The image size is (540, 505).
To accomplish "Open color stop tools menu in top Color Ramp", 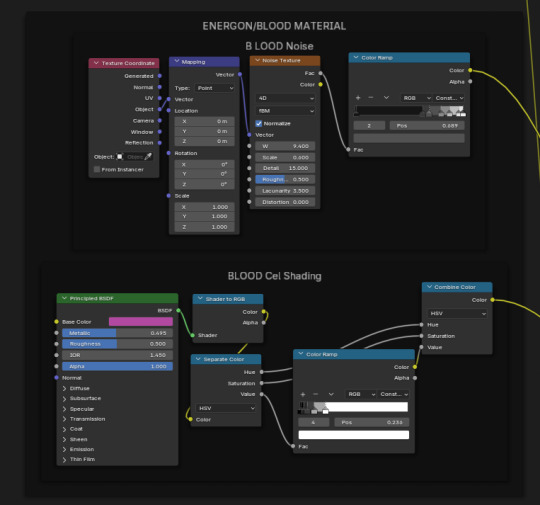I will tap(386, 98).
